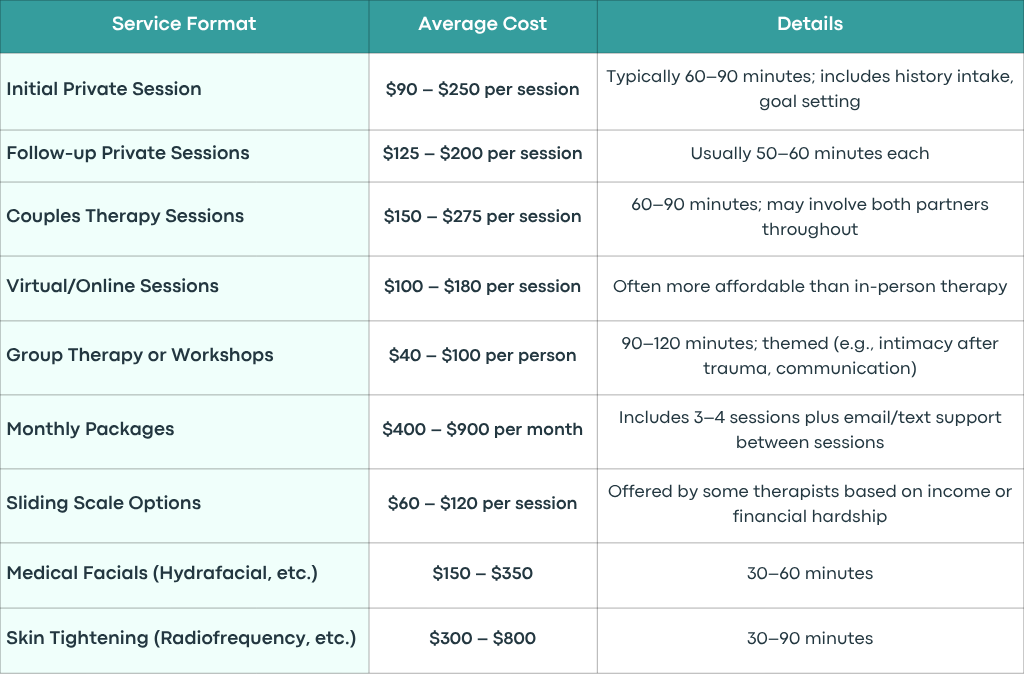1024x674 pixels.
Task: Select Medical Facials (Hydrafacial, etc.) label
Action: (x=162, y=573)
